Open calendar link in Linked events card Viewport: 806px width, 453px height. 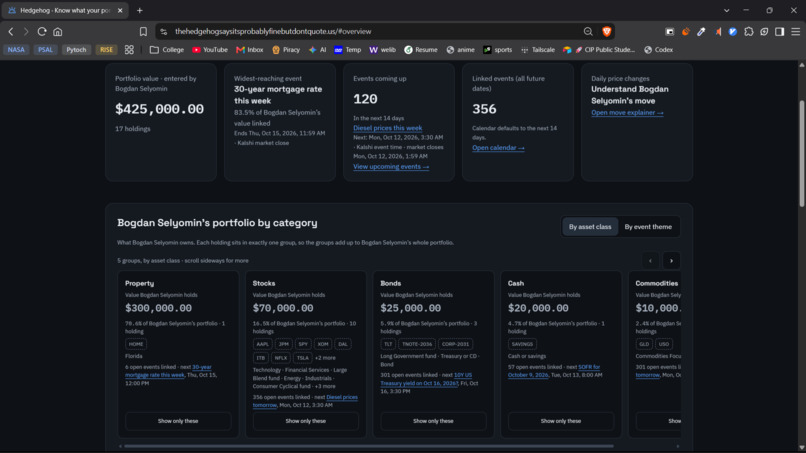coord(498,148)
